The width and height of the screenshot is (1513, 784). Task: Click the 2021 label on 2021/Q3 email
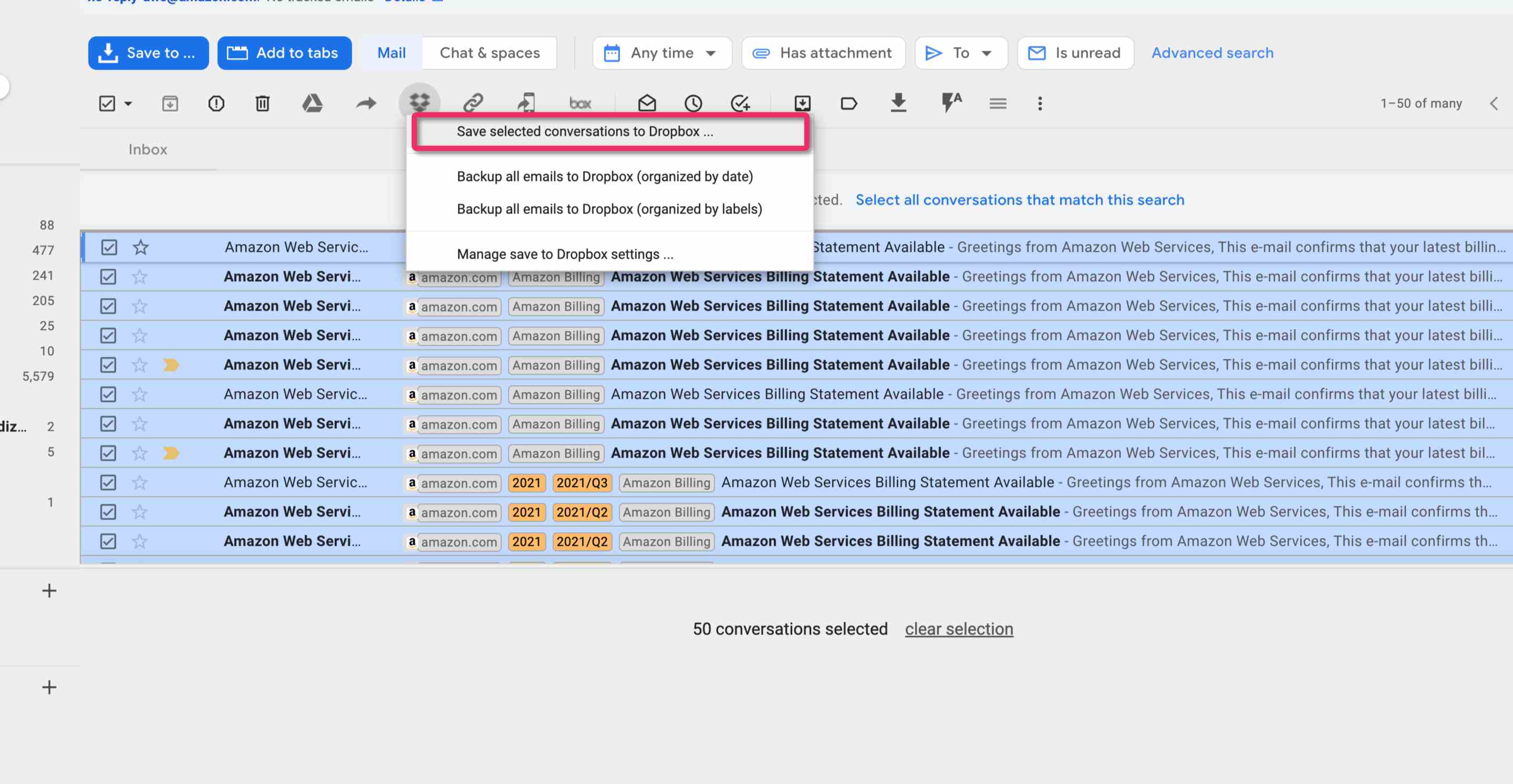526,483
